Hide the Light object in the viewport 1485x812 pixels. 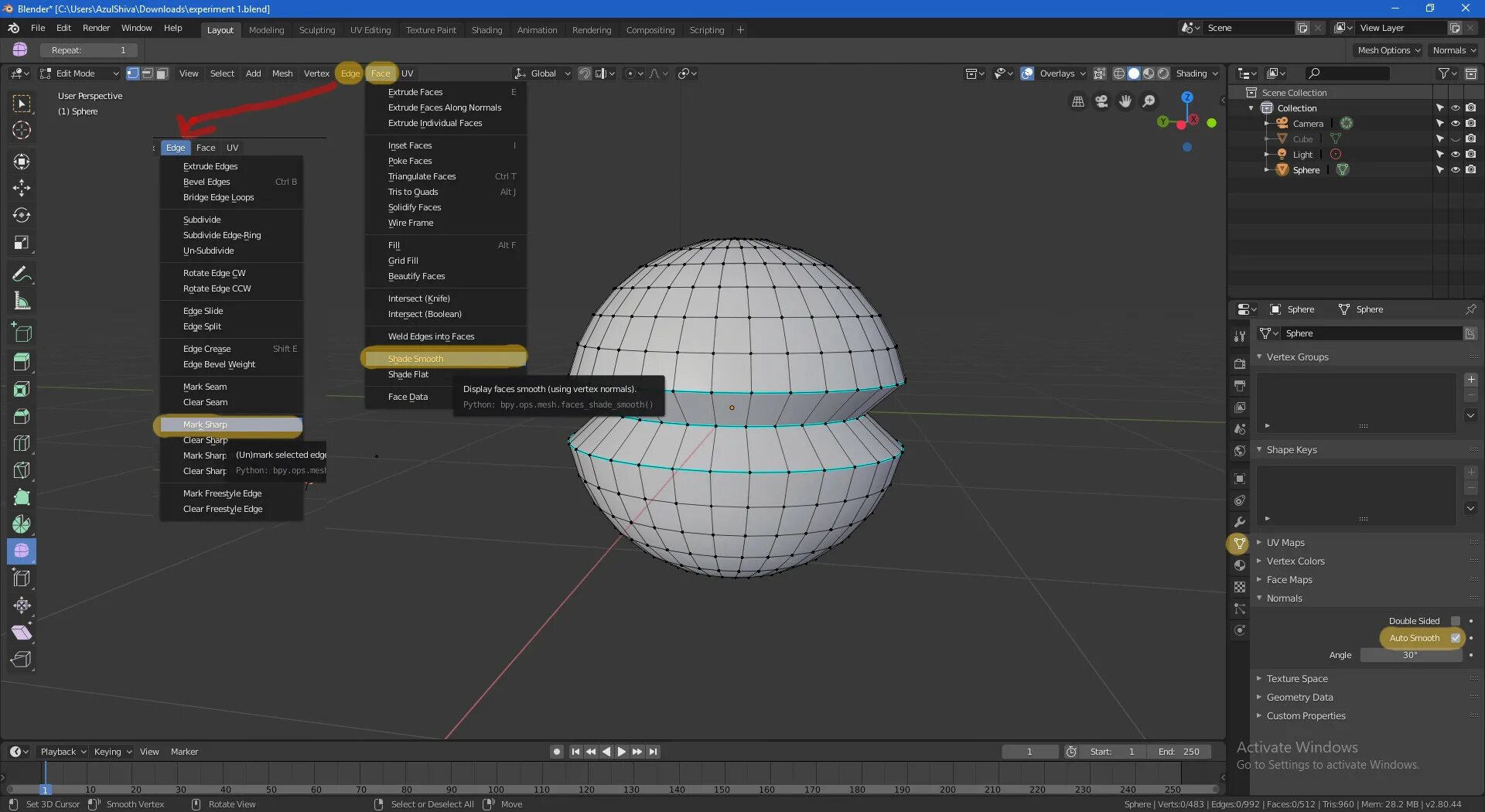pyautogui.click(x=1455, y=155)
